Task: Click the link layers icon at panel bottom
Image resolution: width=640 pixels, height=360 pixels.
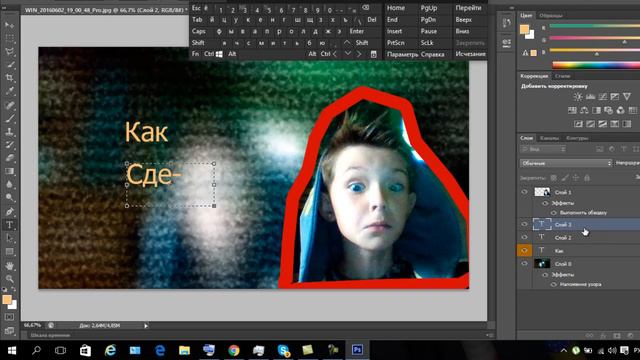Action: coord(589,336)
